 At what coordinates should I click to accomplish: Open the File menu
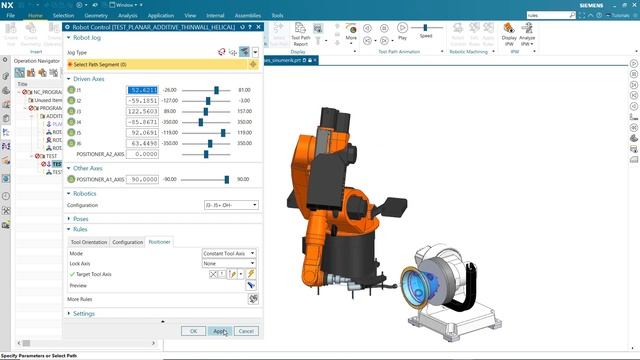(11, 16)
